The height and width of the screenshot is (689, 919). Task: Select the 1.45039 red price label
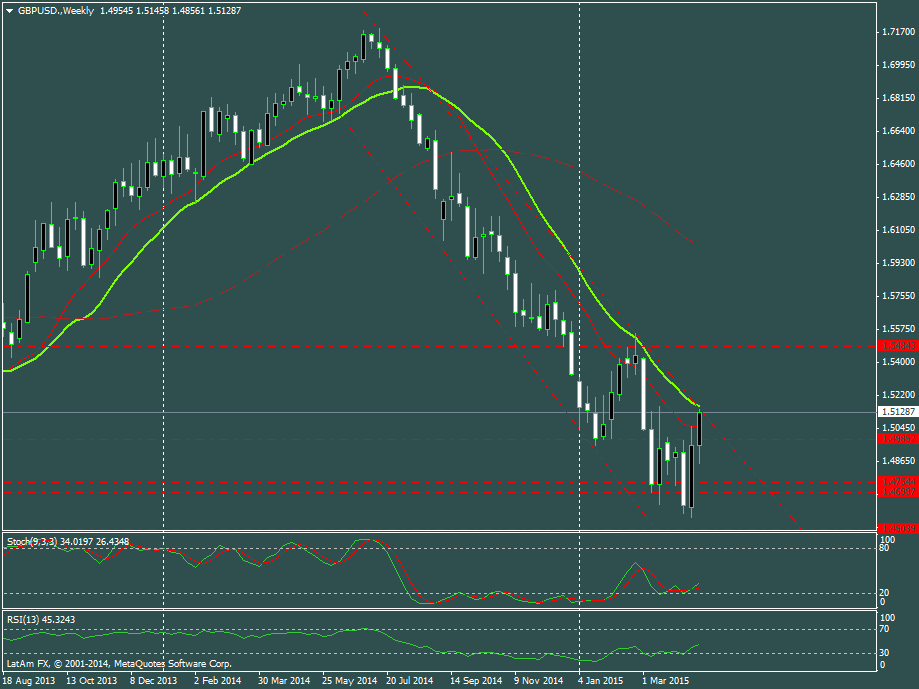click(897, 528)
